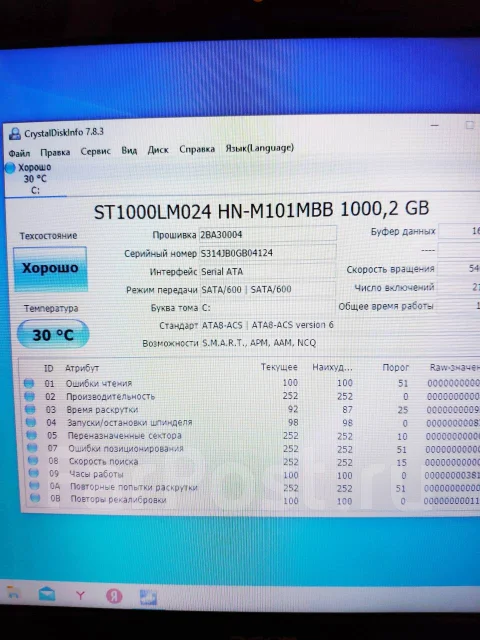Viewport: 480px width, 640px height.
Task: Select the Повторные попытки раскрутки attribute name
Action: tap(134, 487)
